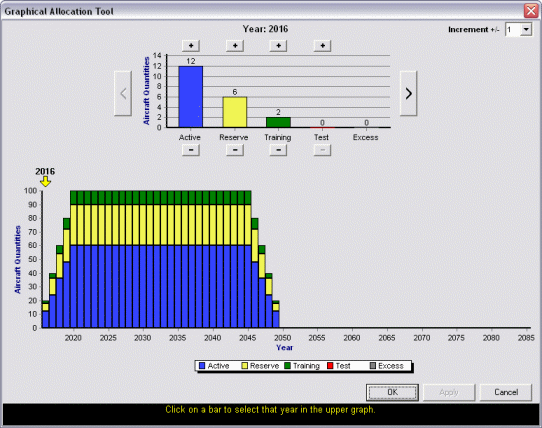Click the 'Reserve' category label in upper graph
Viewport: 542px width, 428px height.
click(x=234, y=137)
